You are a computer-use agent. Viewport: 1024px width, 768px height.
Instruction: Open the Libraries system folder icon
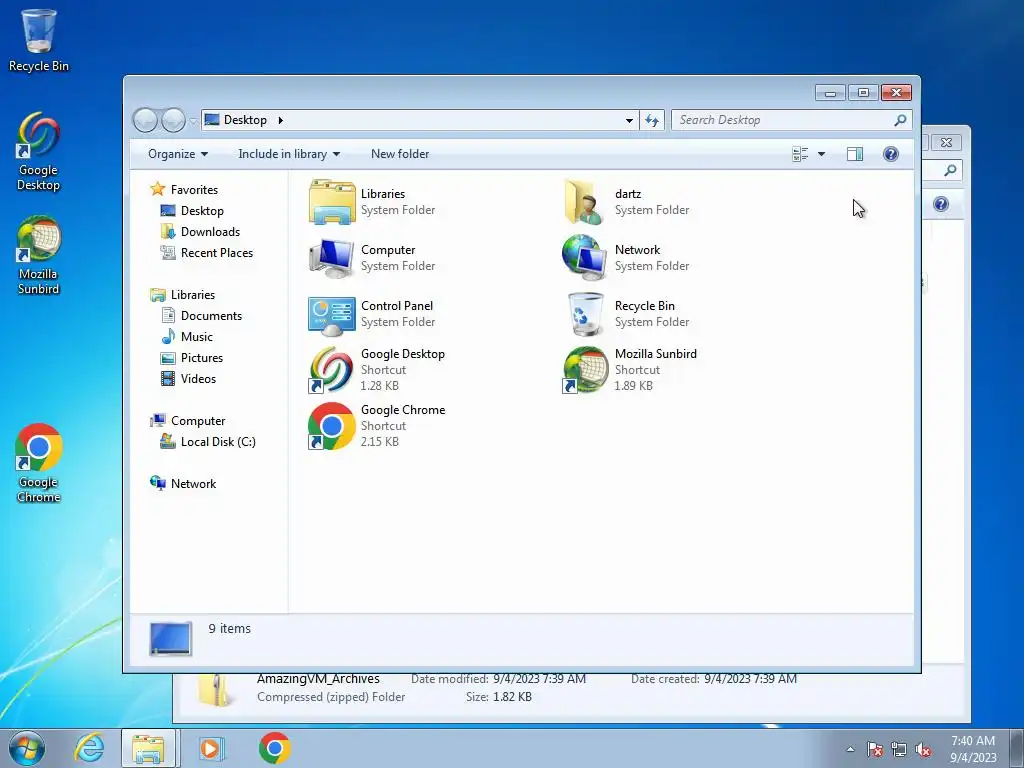332,202
